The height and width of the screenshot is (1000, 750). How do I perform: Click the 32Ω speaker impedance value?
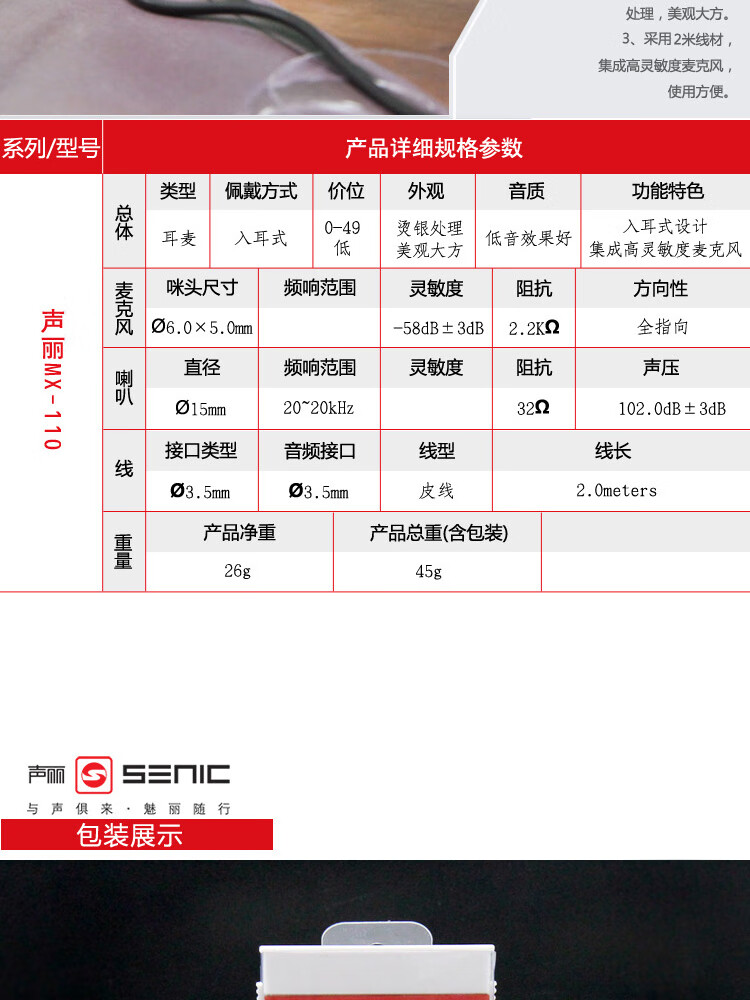[534, 408]
